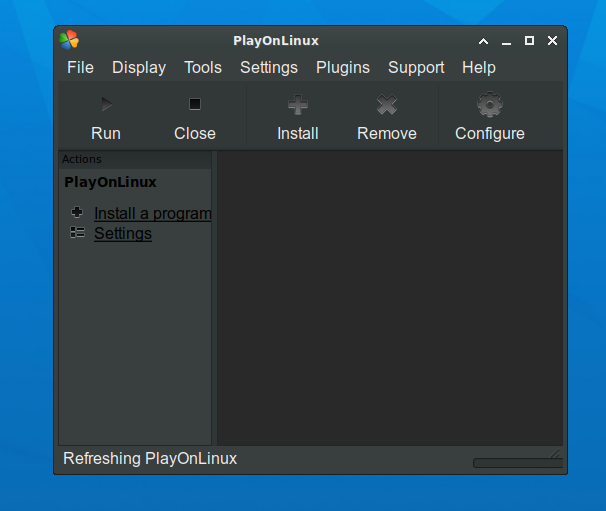
Task: Open the Display menu
Action: (x=139, y=68)
